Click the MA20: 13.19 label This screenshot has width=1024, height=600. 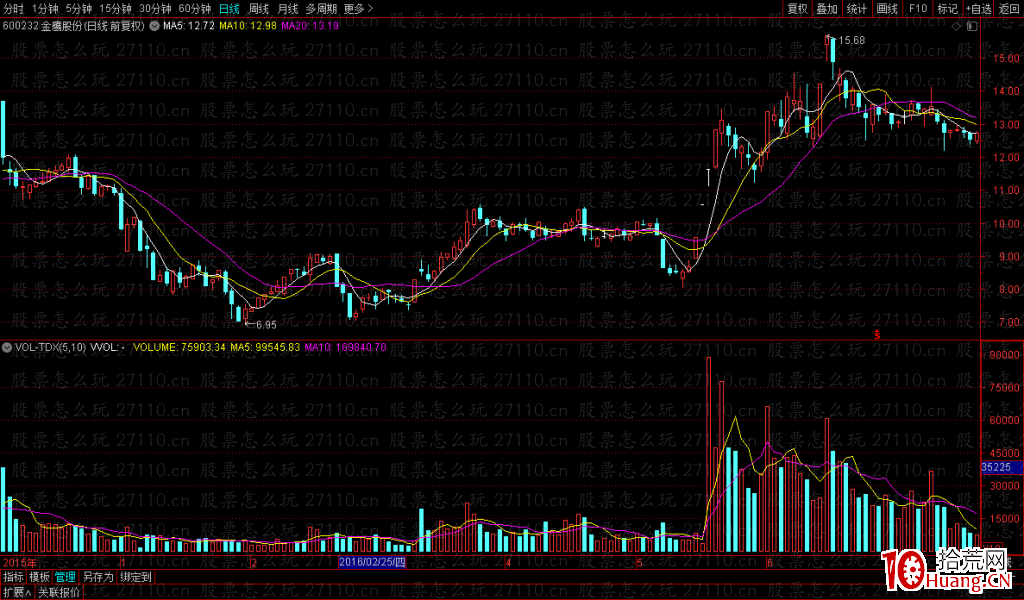click(x=310, y=26)
